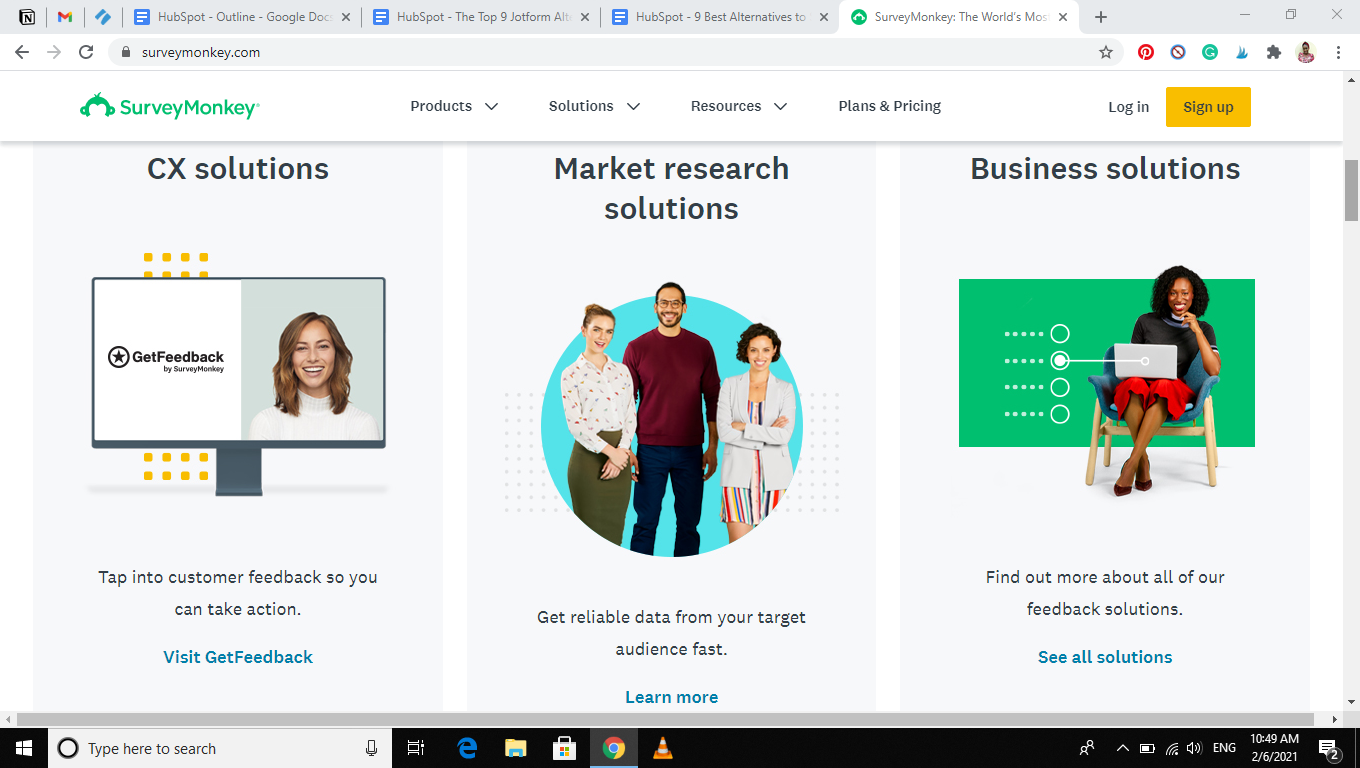Switch to the blue pinned tab

tap(103, 17)
